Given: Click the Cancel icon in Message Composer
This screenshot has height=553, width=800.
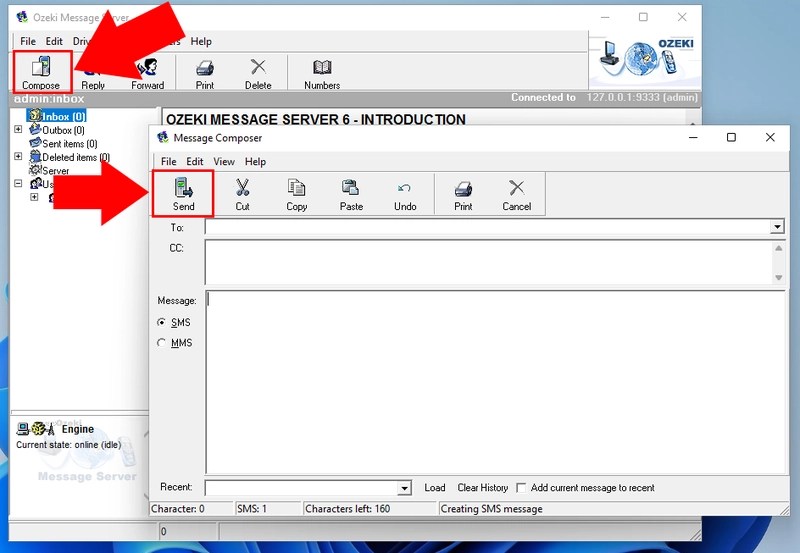Looking at the screenshot, I should 517,188.
